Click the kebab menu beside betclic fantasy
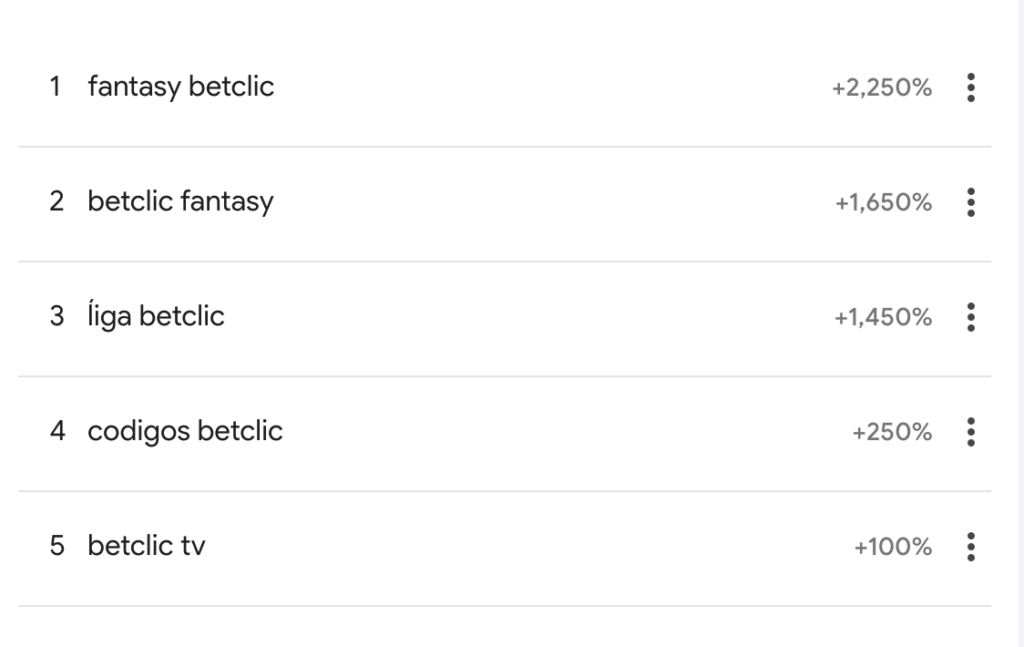 pos(969,202)
